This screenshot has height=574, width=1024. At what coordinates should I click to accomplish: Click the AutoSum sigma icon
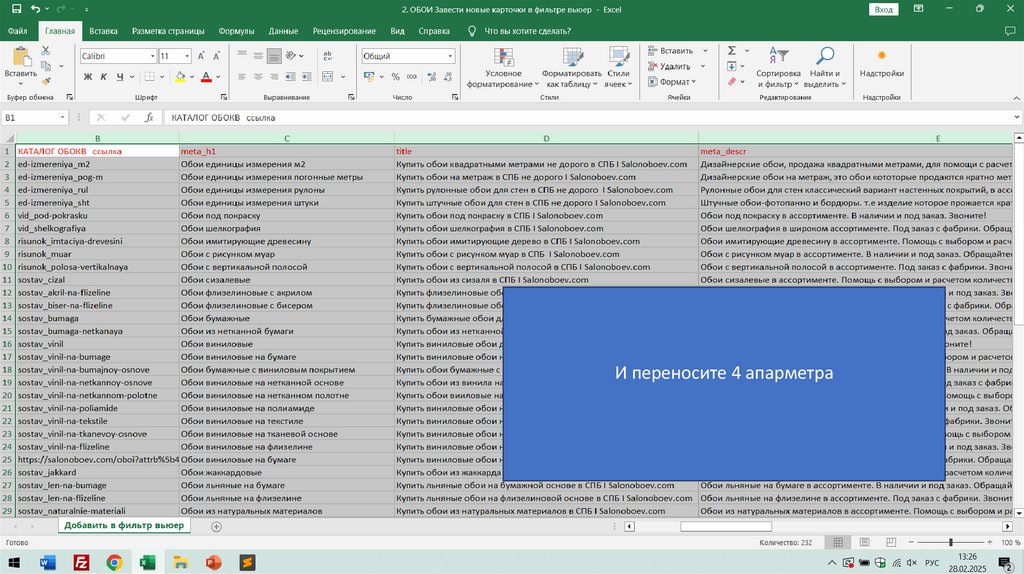(x=731, y=50)
